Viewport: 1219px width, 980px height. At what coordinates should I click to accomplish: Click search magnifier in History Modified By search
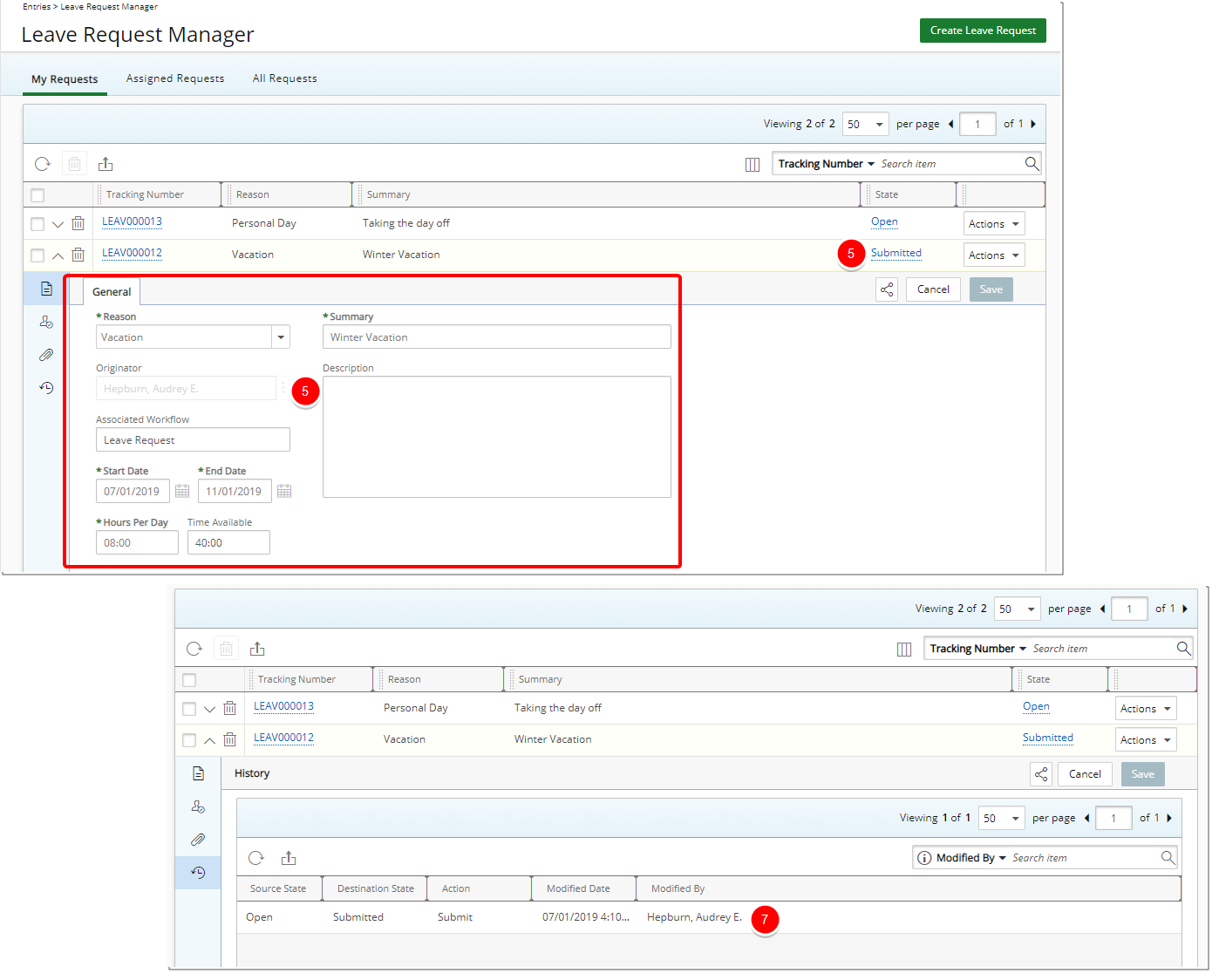(1168, 857)
